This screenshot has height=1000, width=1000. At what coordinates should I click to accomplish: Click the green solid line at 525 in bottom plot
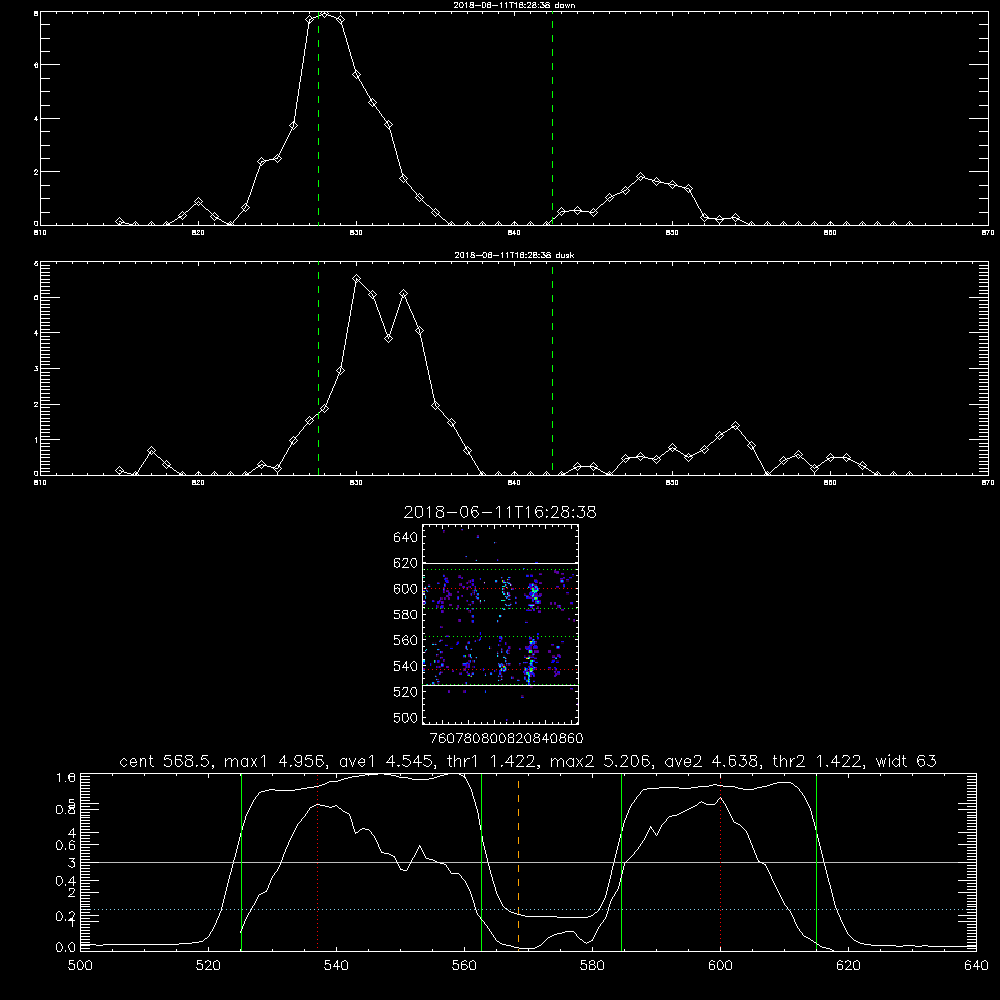click(241, 861)
